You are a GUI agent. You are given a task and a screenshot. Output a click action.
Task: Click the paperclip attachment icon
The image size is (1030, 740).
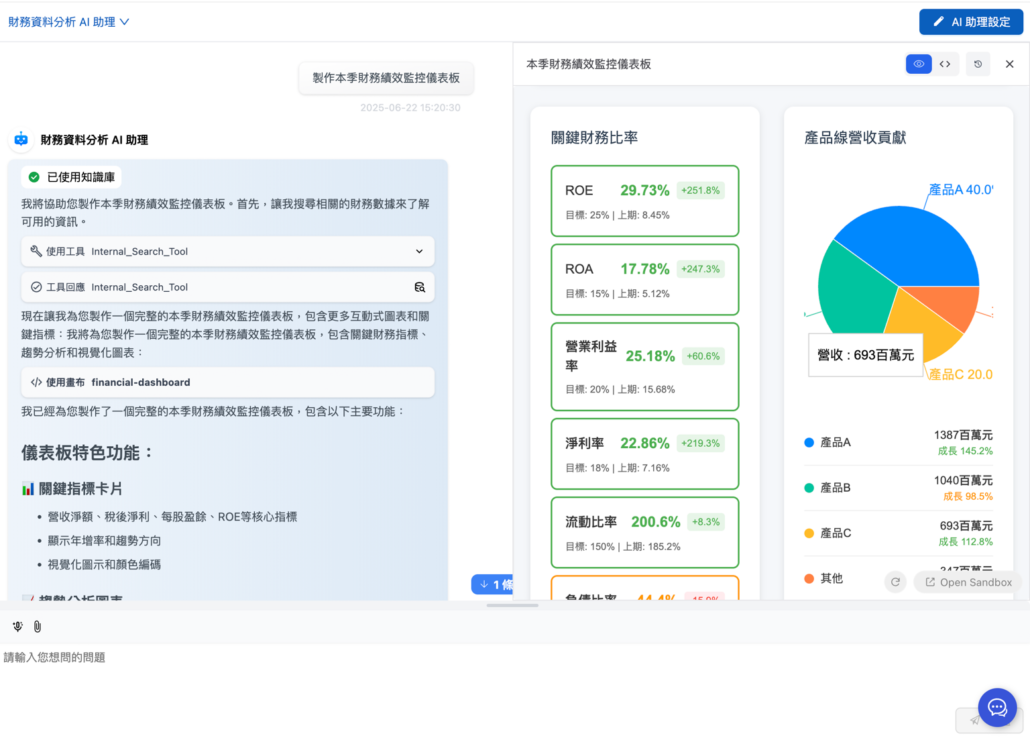click(x=37, y=626)
